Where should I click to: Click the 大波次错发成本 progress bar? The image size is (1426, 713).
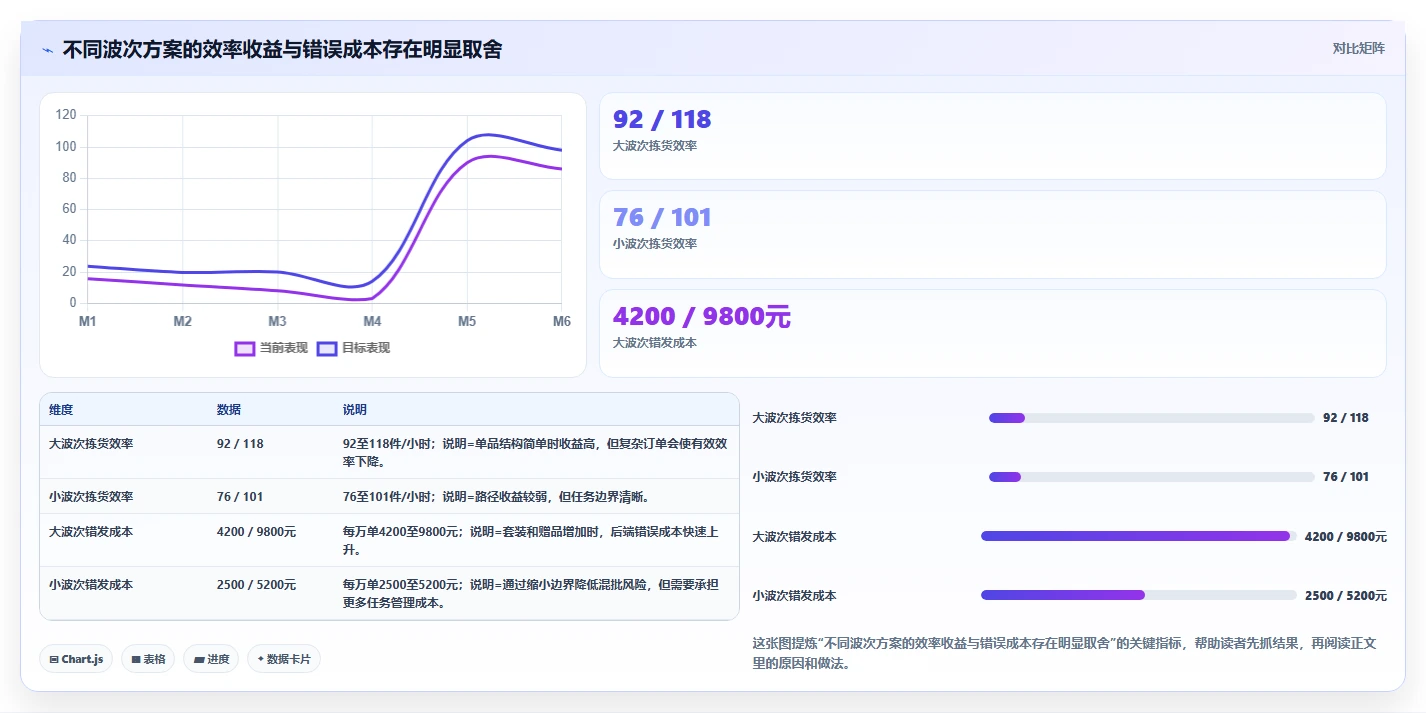(1138, 536)
